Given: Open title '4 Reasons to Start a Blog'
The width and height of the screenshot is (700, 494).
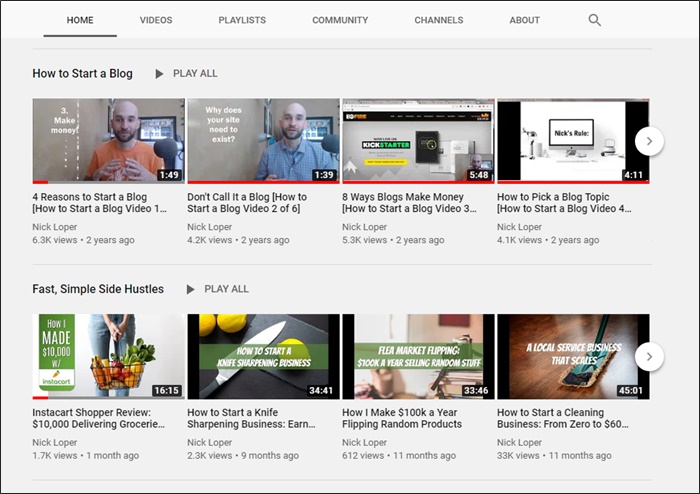Looking at the screenshot, I should point(100,203).
